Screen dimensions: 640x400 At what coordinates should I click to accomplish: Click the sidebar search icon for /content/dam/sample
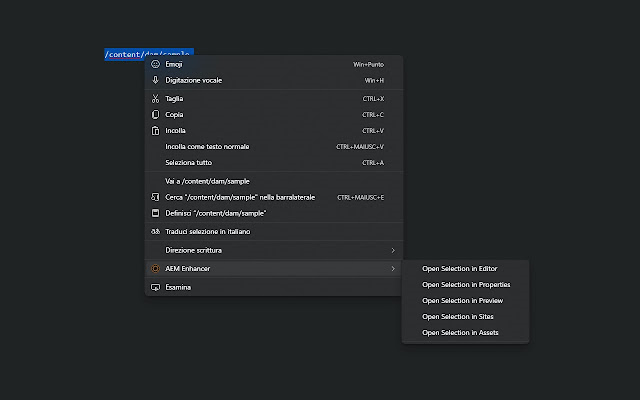point(155,197)
